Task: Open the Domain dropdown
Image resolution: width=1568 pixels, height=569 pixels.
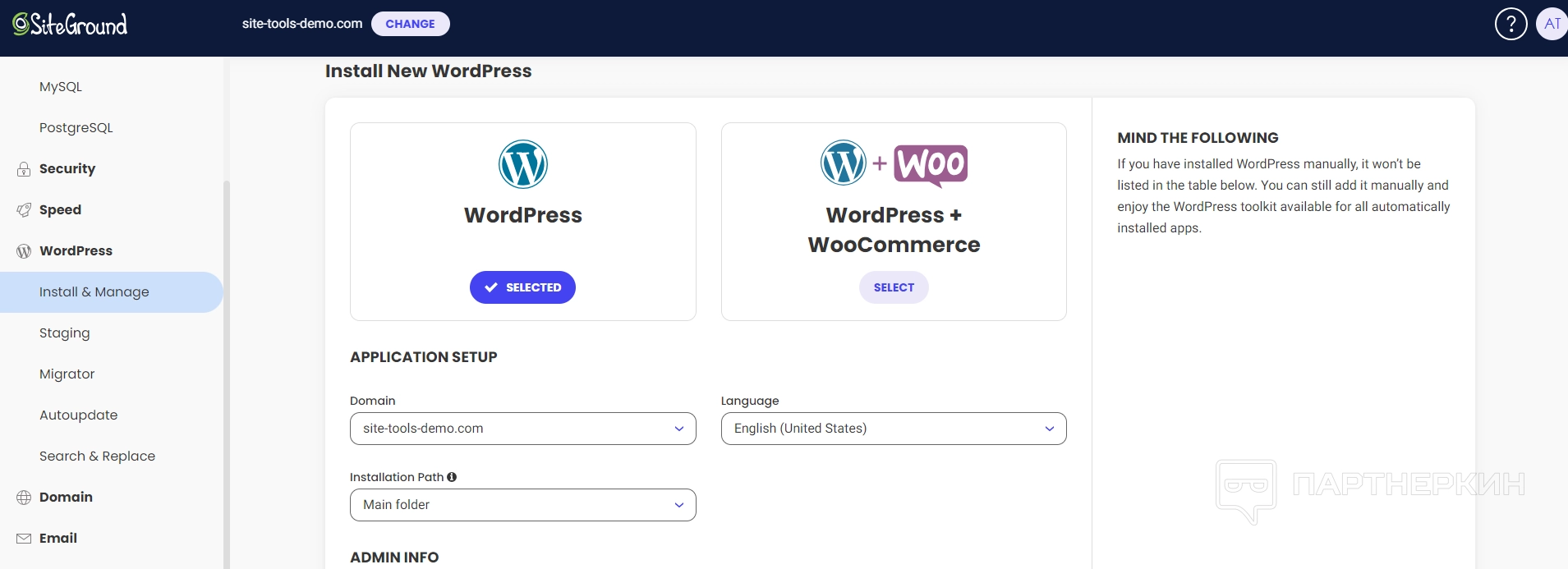Action: click(x=523, y=429)
